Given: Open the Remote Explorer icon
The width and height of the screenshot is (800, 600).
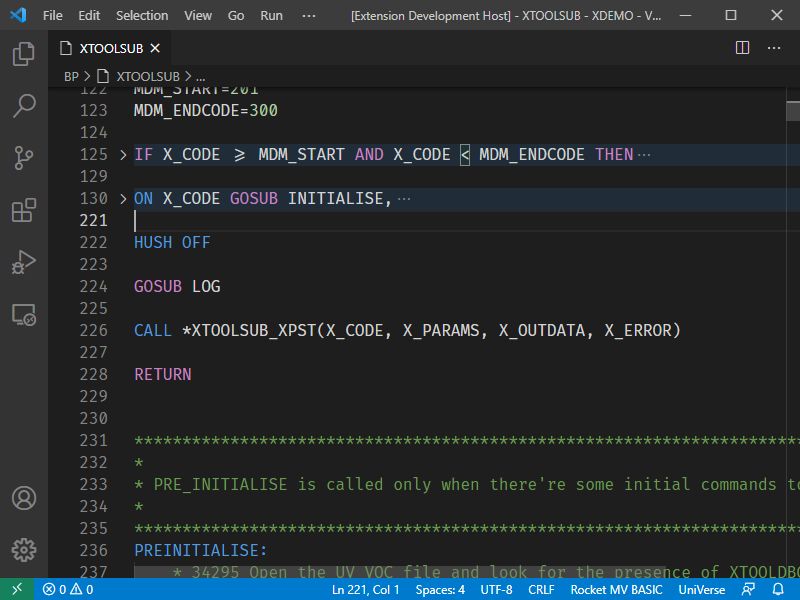Looking at the screenshot, I should pos(23,315).
